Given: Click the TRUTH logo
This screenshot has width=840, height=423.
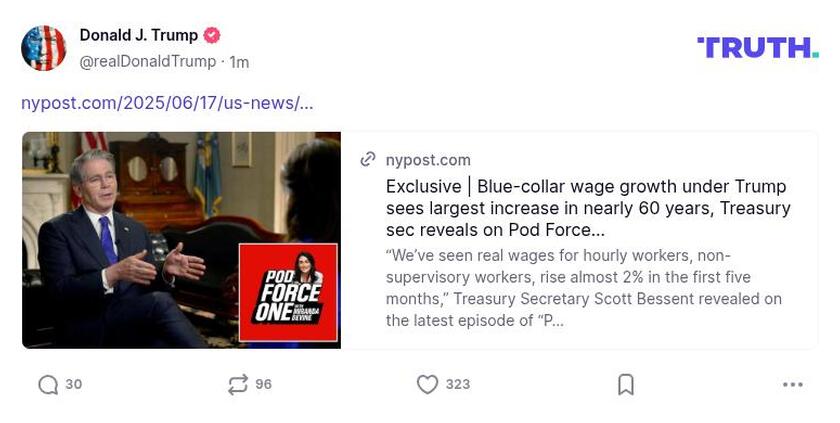Looking at the screenshot, I should pos(758,48).
